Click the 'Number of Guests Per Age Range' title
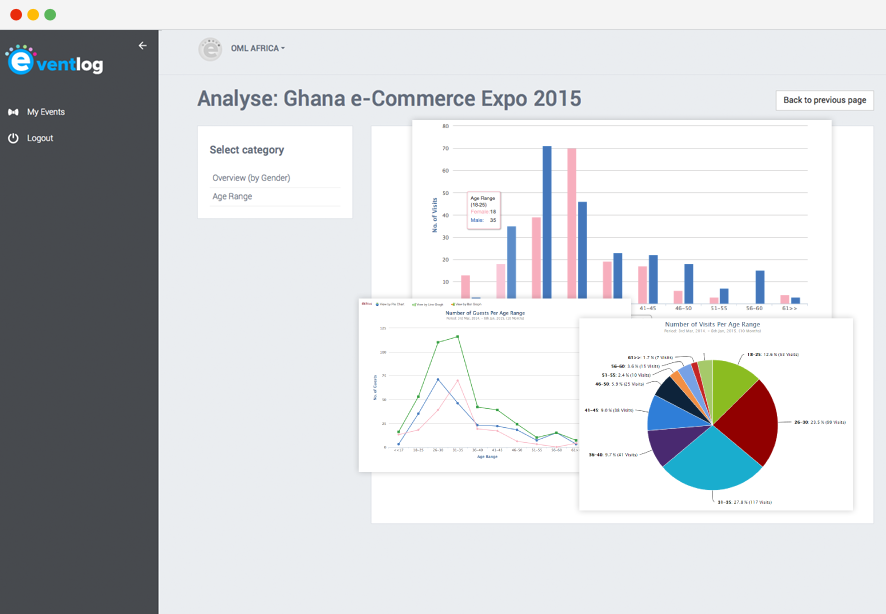 pos(485,312)
